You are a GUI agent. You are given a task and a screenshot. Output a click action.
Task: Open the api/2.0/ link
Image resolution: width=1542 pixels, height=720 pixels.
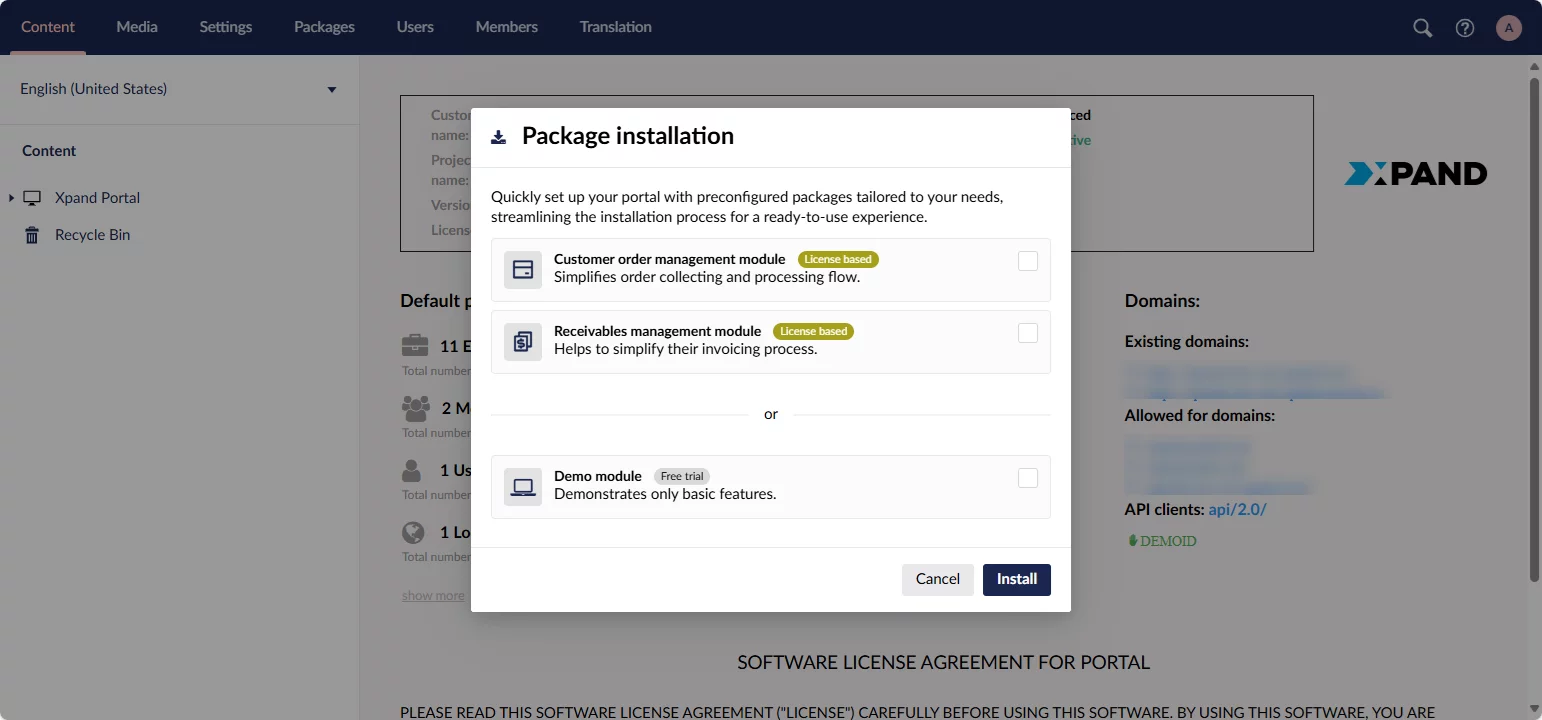pyautogui.click(x=1237, y=509)
